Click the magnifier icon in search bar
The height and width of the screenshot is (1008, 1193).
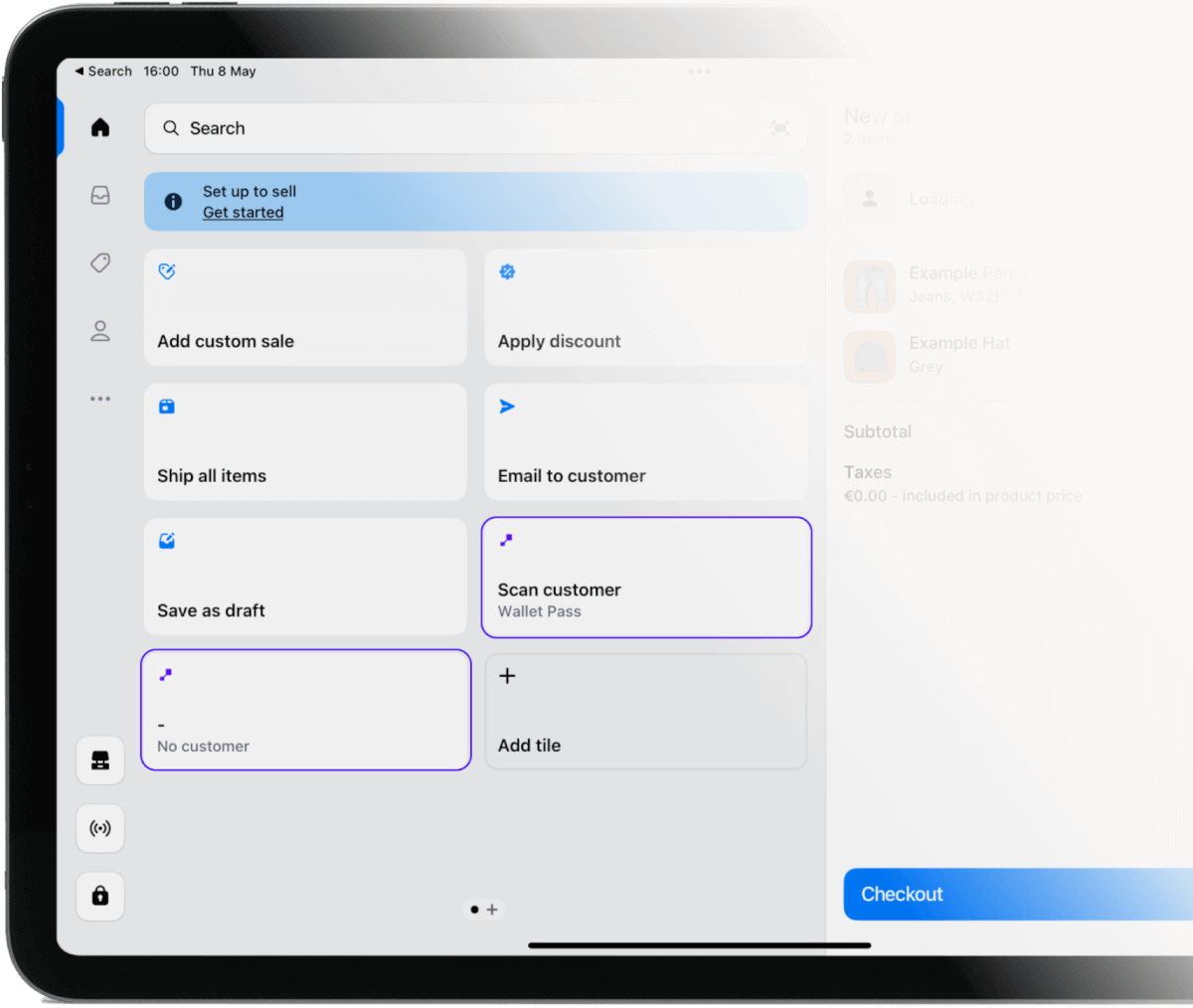171,128
